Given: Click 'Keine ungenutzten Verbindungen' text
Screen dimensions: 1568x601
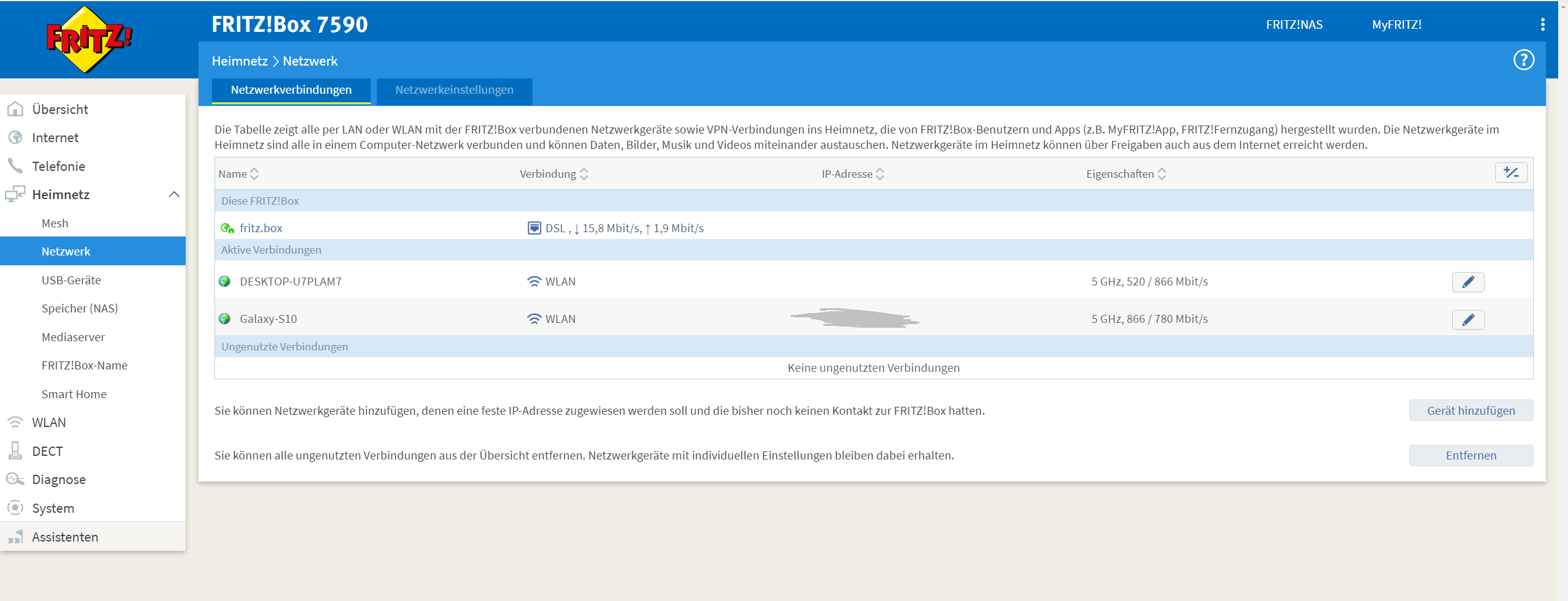Looking at the screenshot, I should click(x=873, y=368).
